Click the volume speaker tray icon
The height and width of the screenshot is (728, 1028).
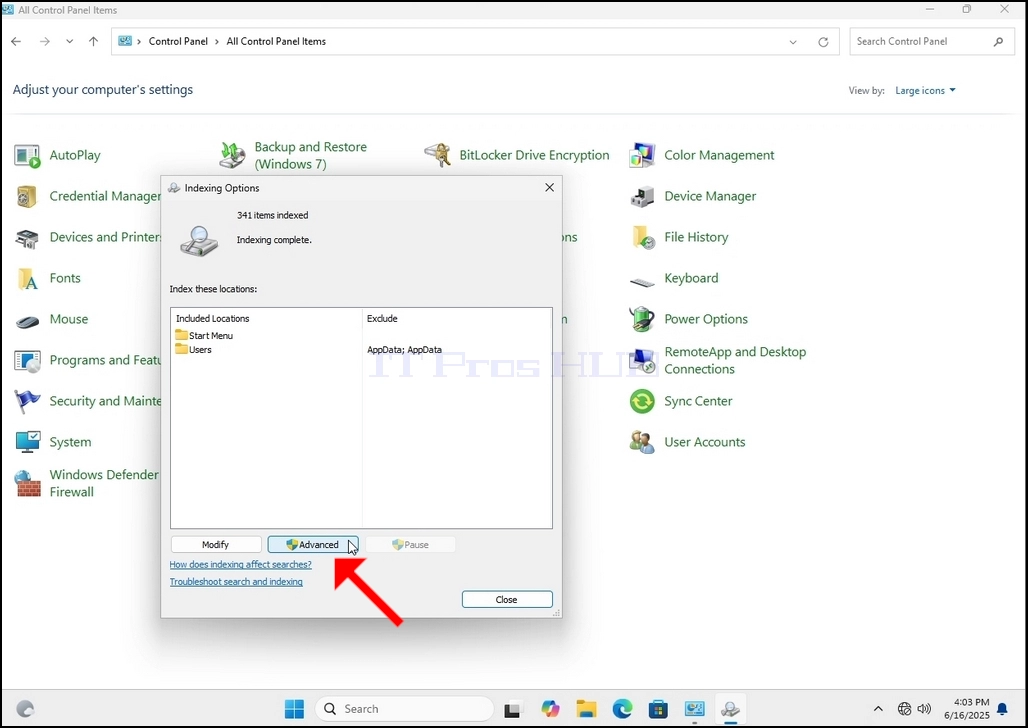pos(924,709)
